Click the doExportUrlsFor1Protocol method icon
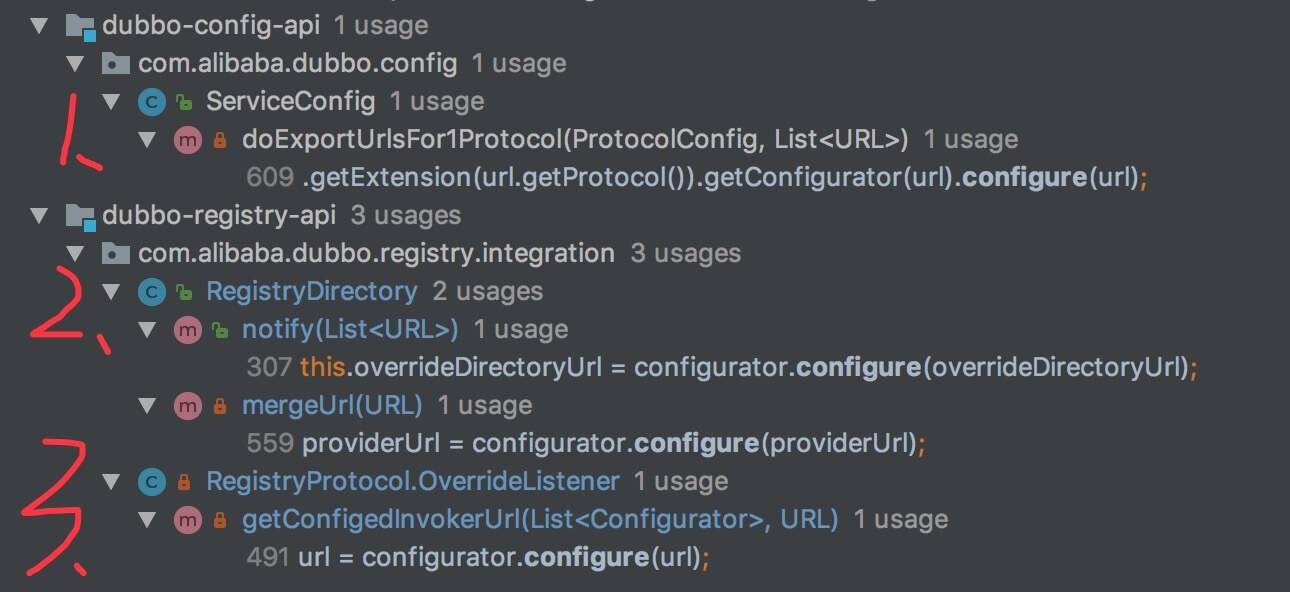Image resolution: width=1290 pixels, height=592 pixels. click(x=187, y=140)
